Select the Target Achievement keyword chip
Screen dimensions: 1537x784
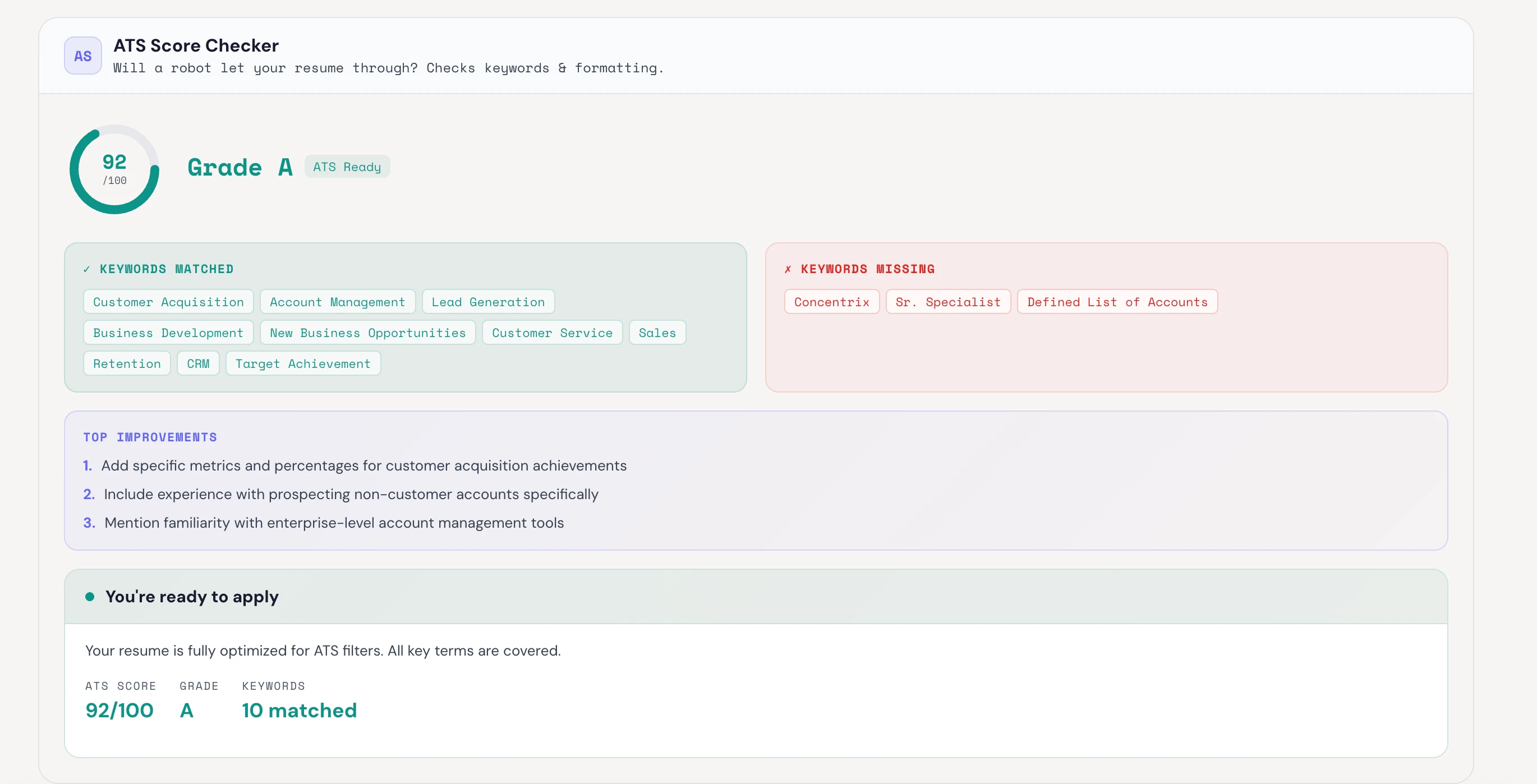(302, 364)
